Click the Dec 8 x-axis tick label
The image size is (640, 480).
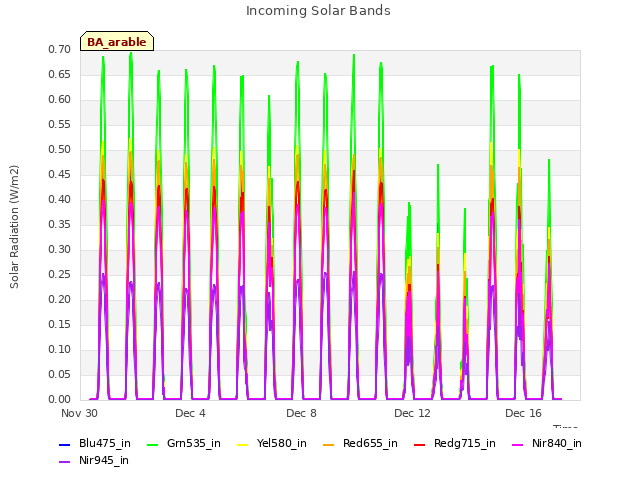(301, 413)
